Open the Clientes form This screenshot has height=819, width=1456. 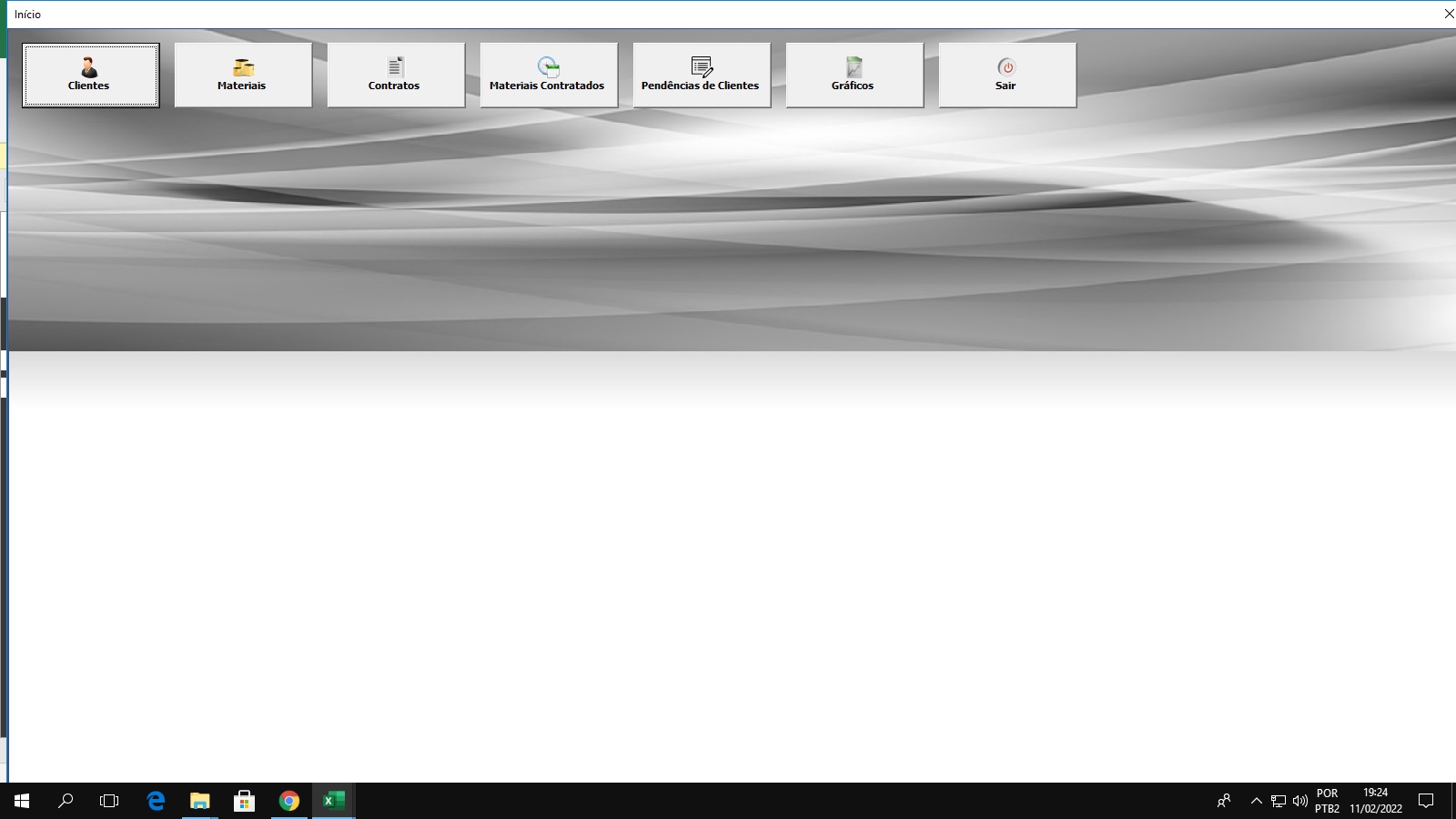click(90, 75)
